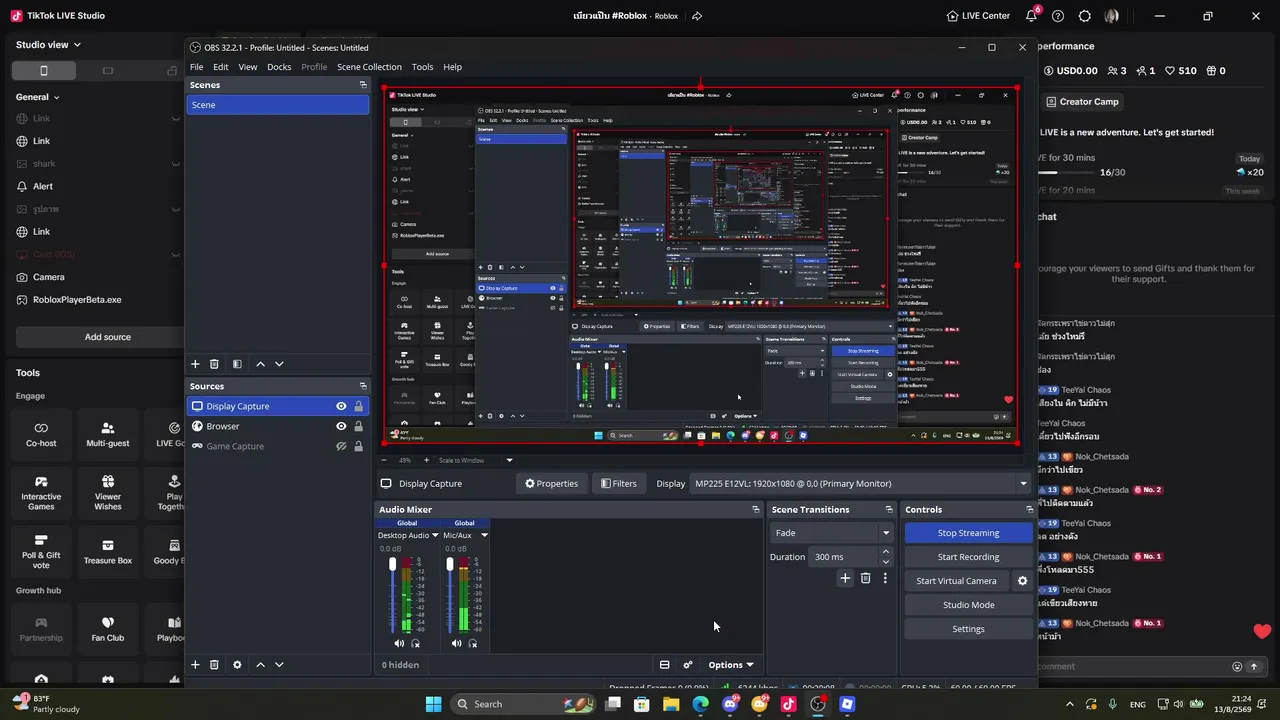Open the OBS Tools menu
The image size is (1280, 720).
click(x=423, y=67)
